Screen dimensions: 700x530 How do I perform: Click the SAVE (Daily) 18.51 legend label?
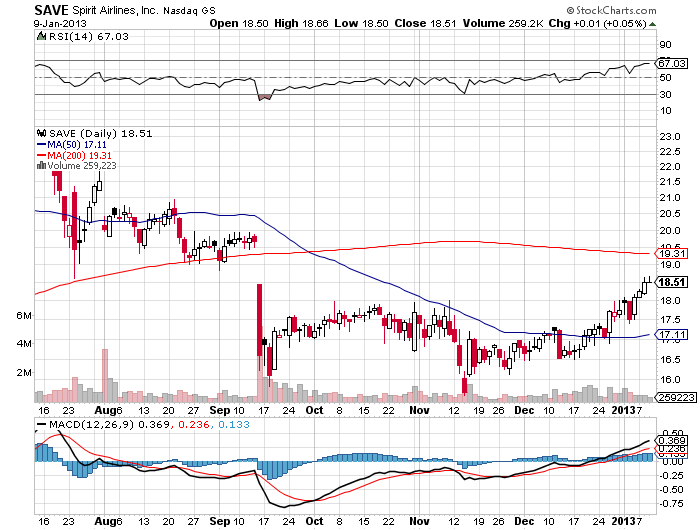pyautogui.click(x=100, y=133)
